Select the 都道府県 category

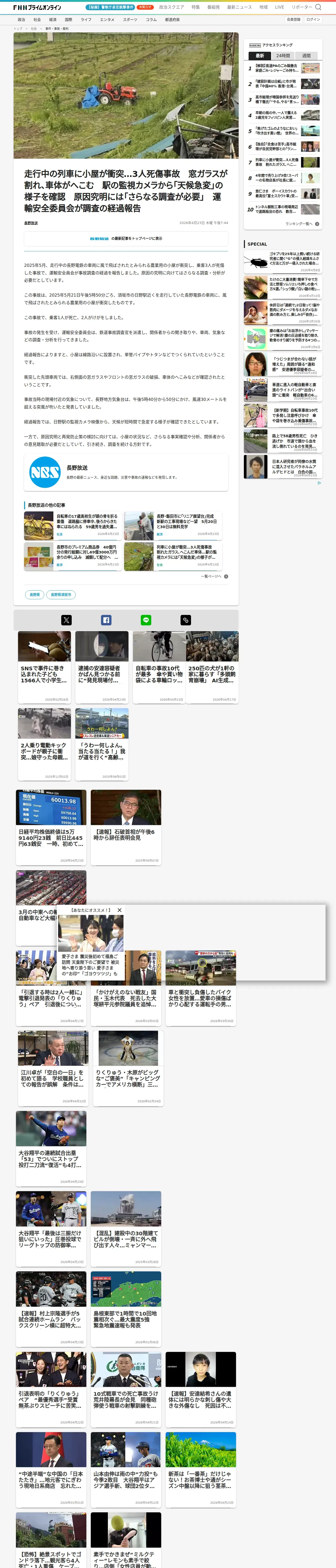pos(172,20)
